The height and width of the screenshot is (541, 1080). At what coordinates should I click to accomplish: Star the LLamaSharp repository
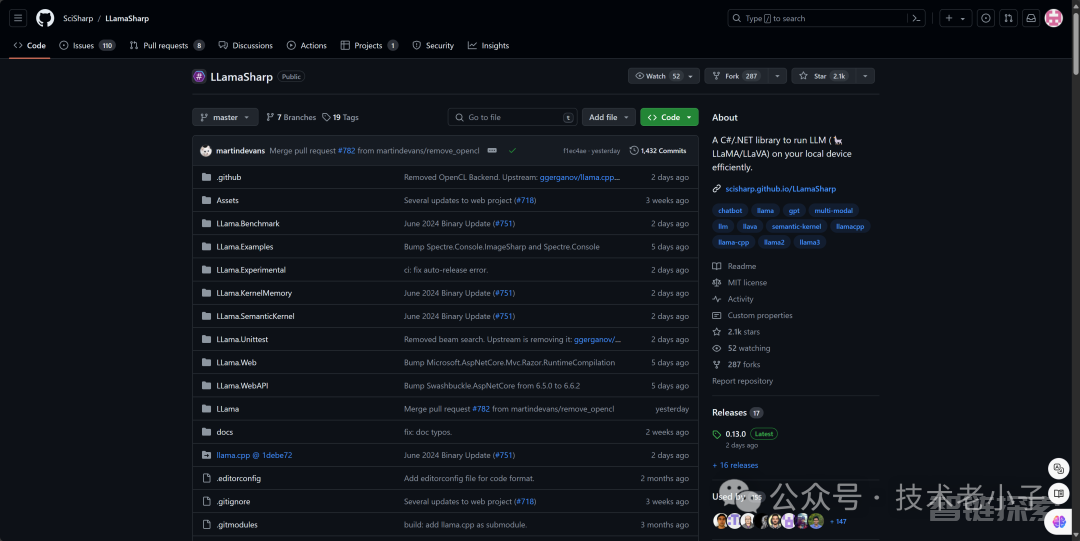coord(822,76)
